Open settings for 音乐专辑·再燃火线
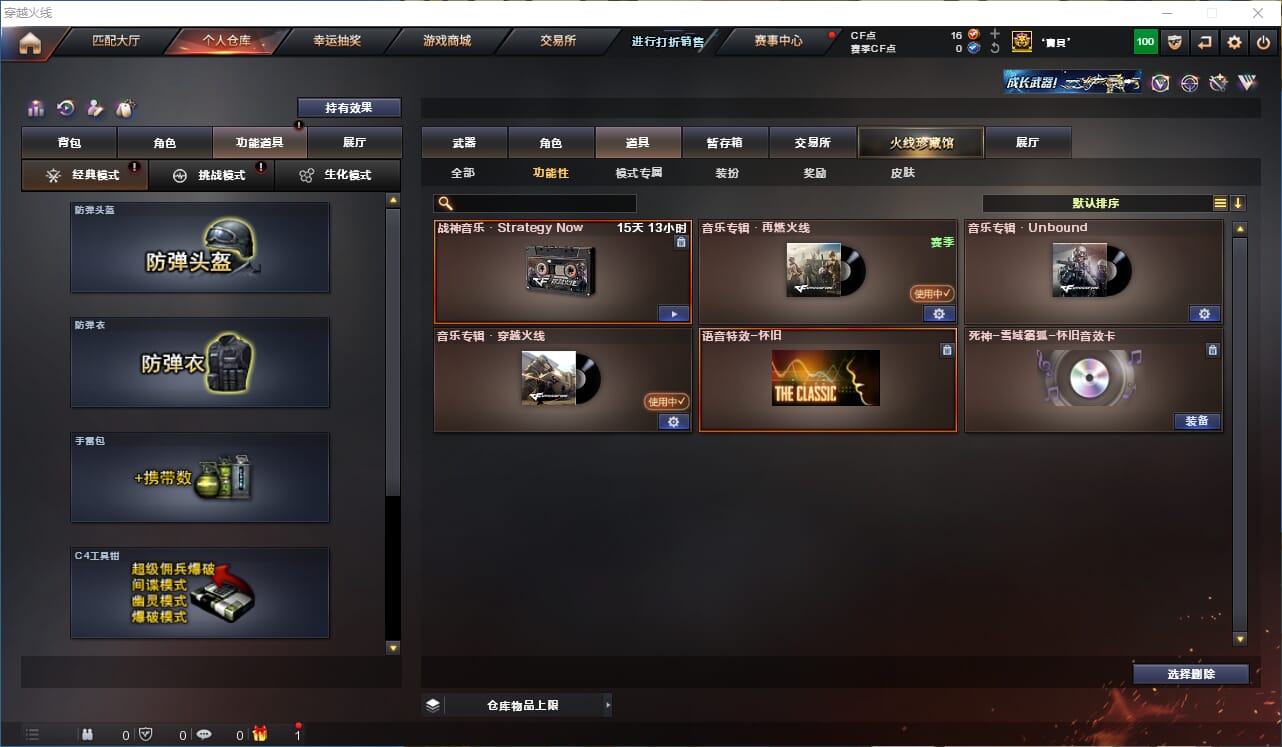Viewport: 1282px width, 747px height. coord(939,314)
